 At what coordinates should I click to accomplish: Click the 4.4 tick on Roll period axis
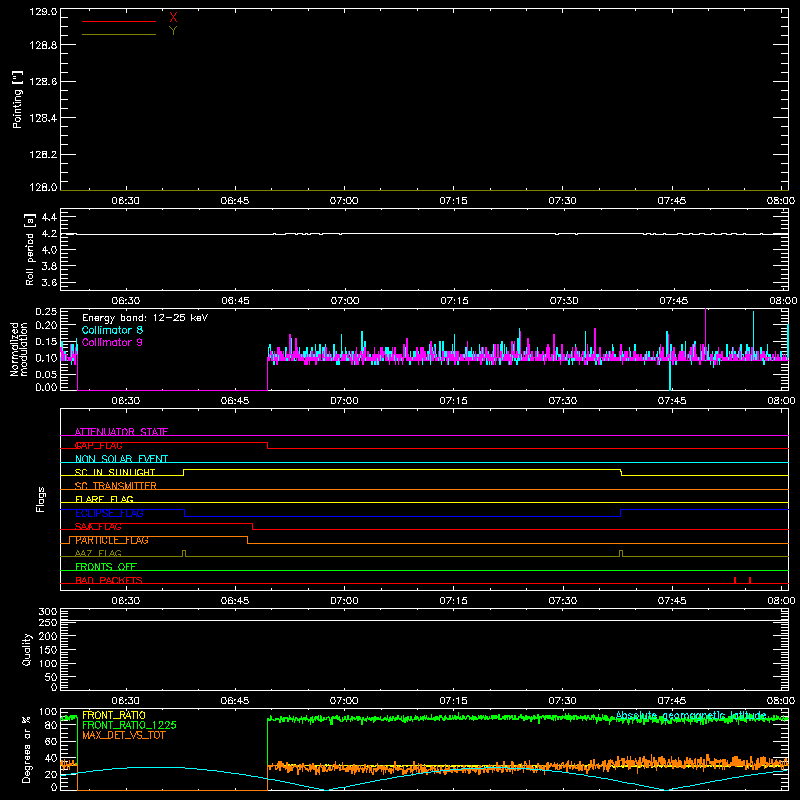click(49, 217)
